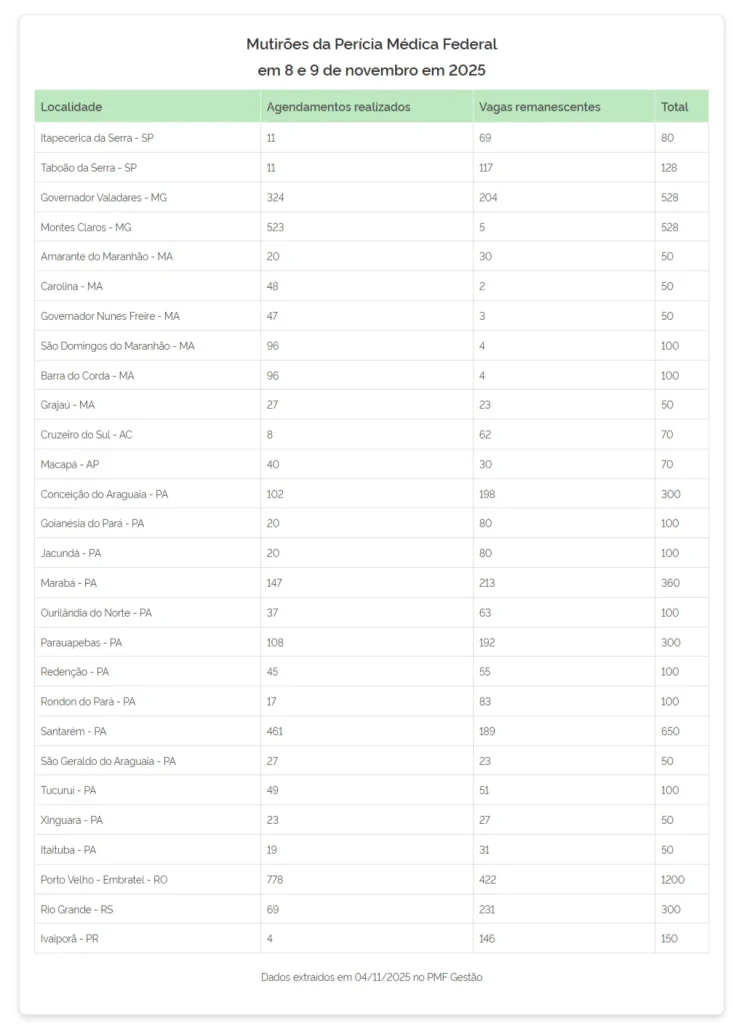The width and height of the screenshot is (734, 1024).
Task: Click the Total column header
Action: click(674, 107)
